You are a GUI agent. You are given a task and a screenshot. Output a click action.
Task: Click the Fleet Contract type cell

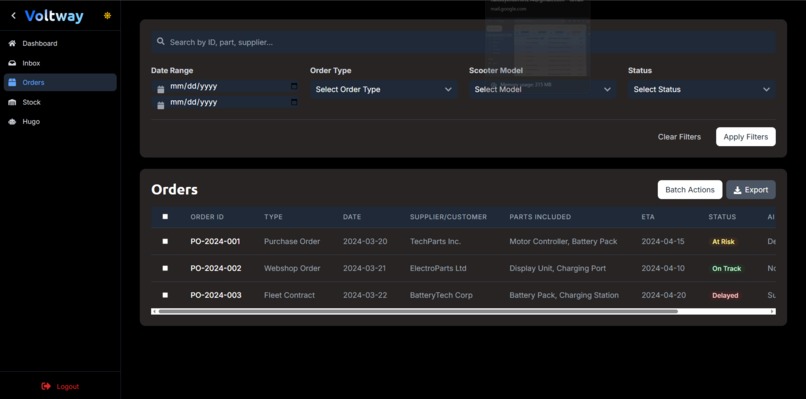coord(289,295)
